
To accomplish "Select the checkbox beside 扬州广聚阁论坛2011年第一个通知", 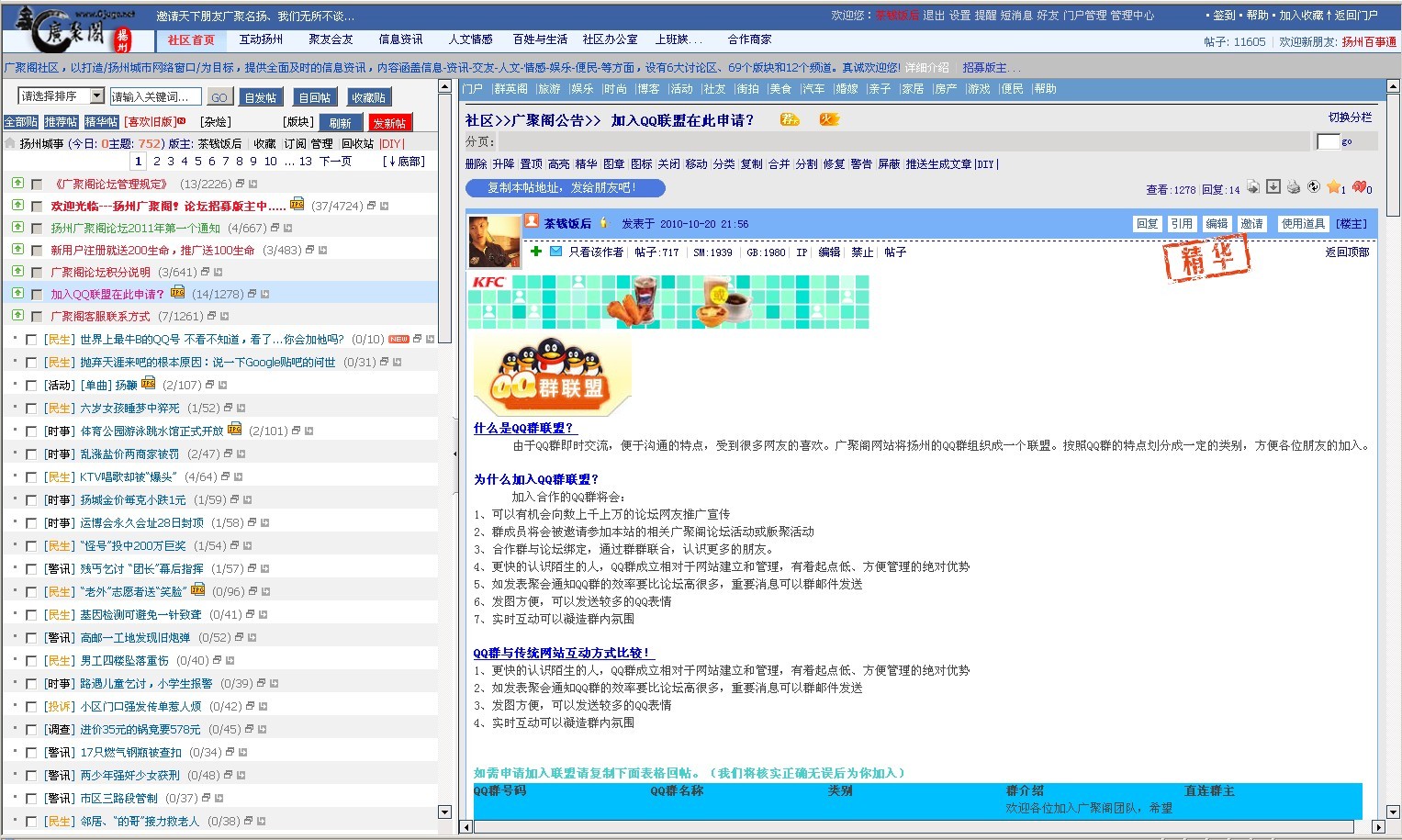I will click(37, 229).
